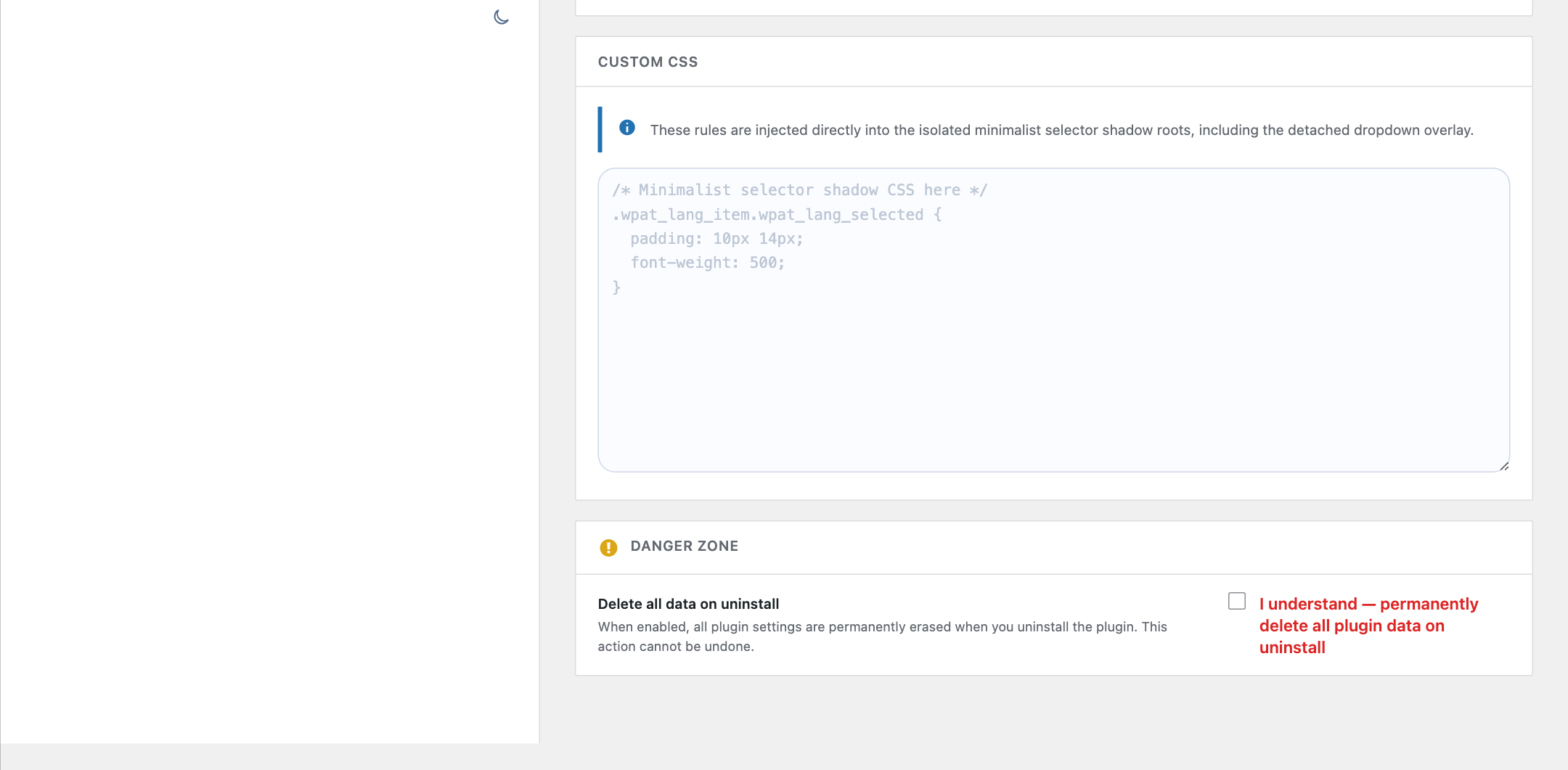Click the 'DANGER ZONE' section heading
Screen dimensions: 1568x770
point(684,546)
